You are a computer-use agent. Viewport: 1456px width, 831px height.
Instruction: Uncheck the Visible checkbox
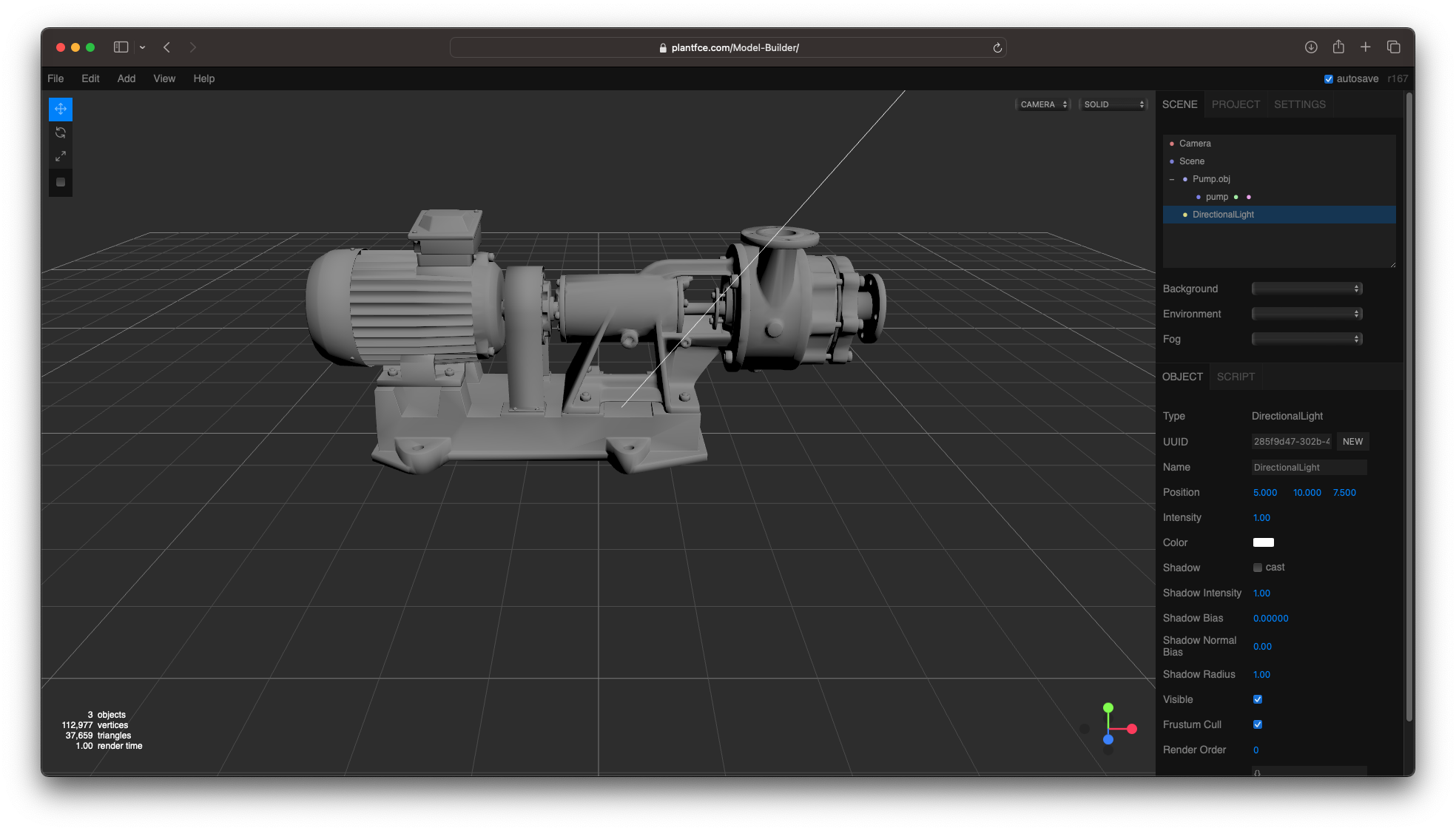pyautogui.click(x=1257, y=699)
